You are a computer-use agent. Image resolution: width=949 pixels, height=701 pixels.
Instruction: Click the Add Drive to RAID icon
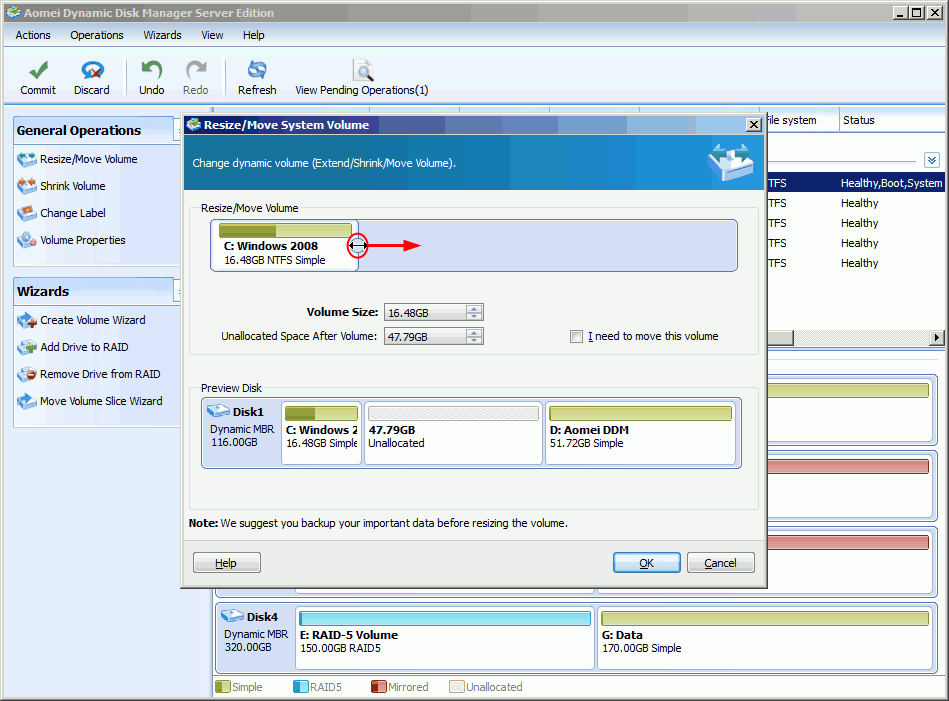[x=27, y=347]
